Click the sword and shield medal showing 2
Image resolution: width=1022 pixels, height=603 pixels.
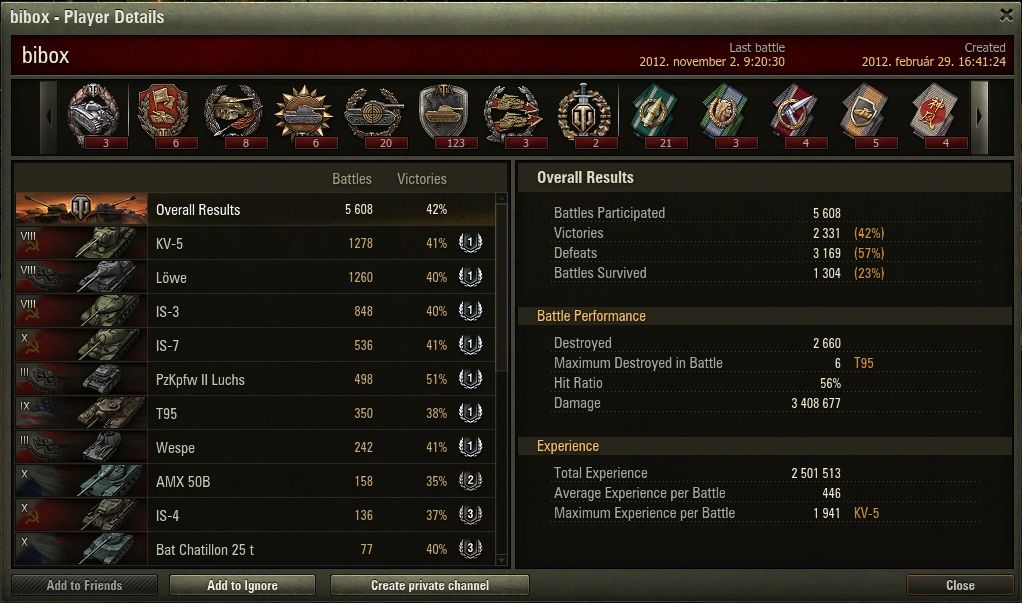[x=584, y=115]
